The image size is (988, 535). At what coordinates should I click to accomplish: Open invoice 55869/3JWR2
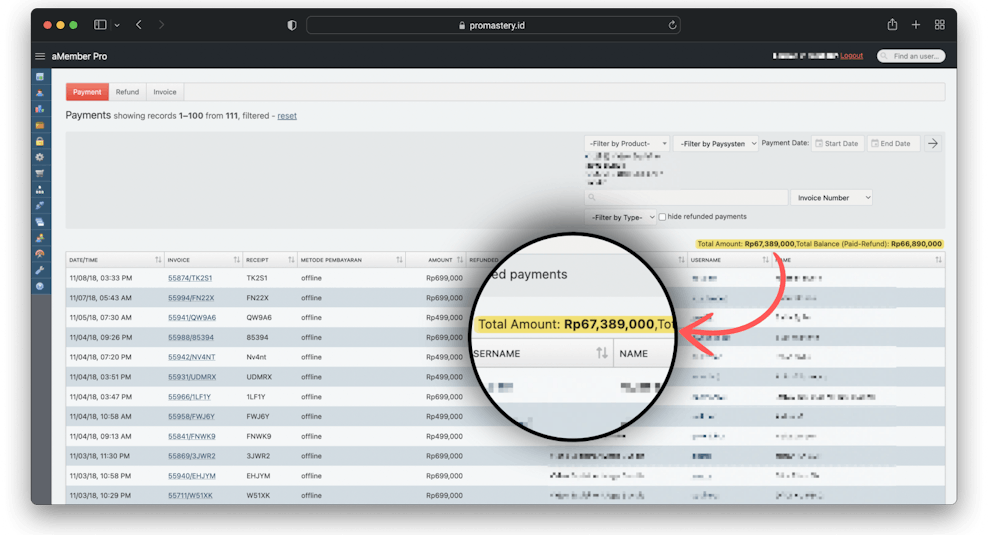tap(192, 456)
